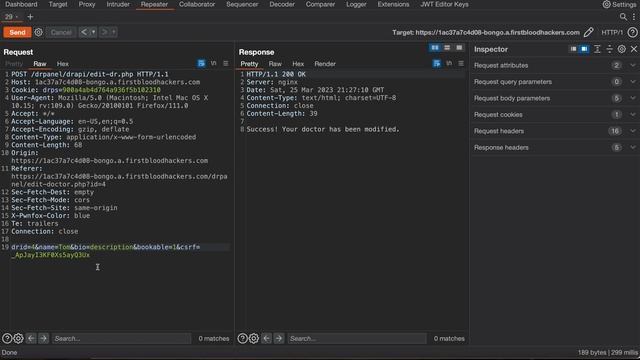Open the Intruder tab

pos(118,4)
